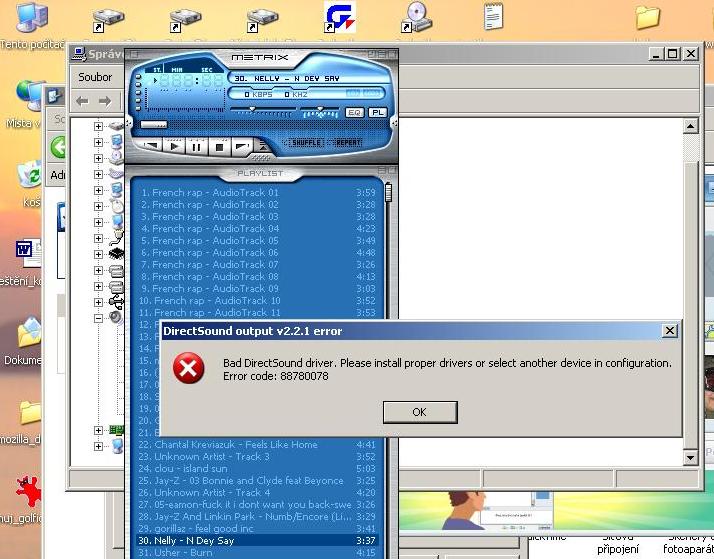Open the Soubor menu in Správce window

[95, 77]
